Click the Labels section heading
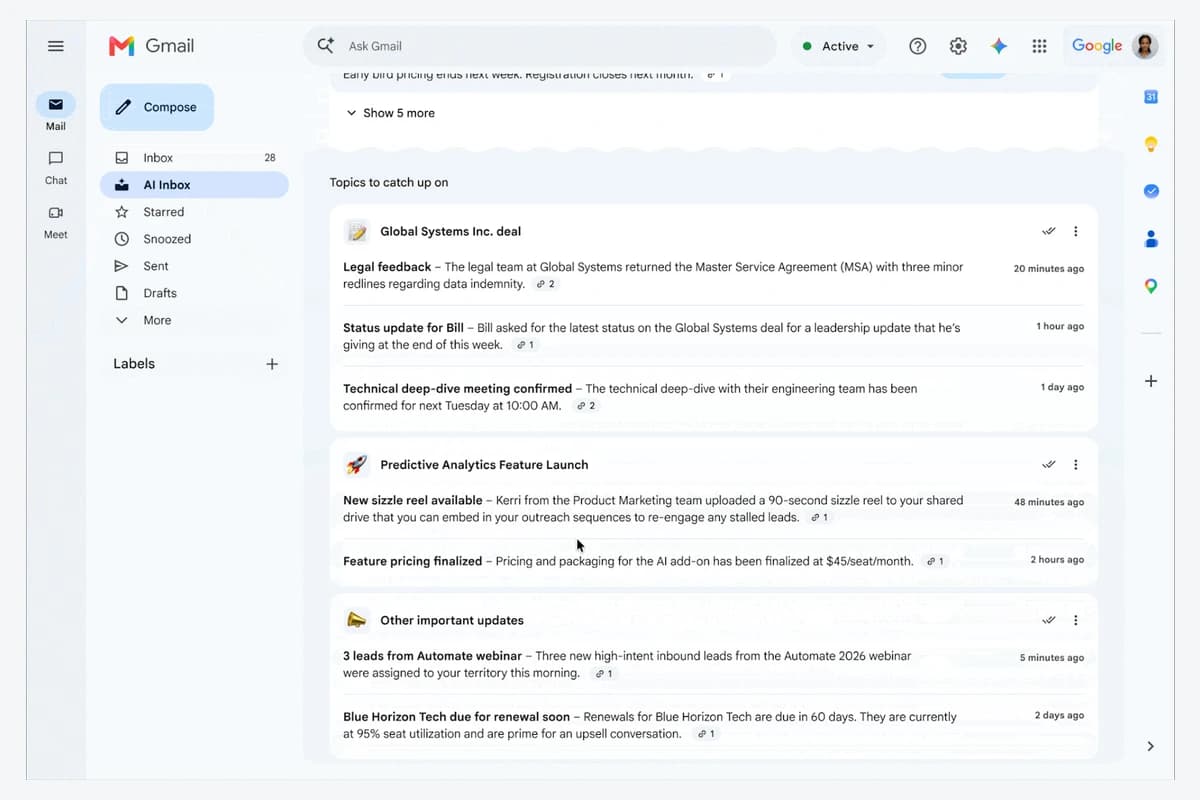This screenshot has width=1200, height=800. point(134,364)
